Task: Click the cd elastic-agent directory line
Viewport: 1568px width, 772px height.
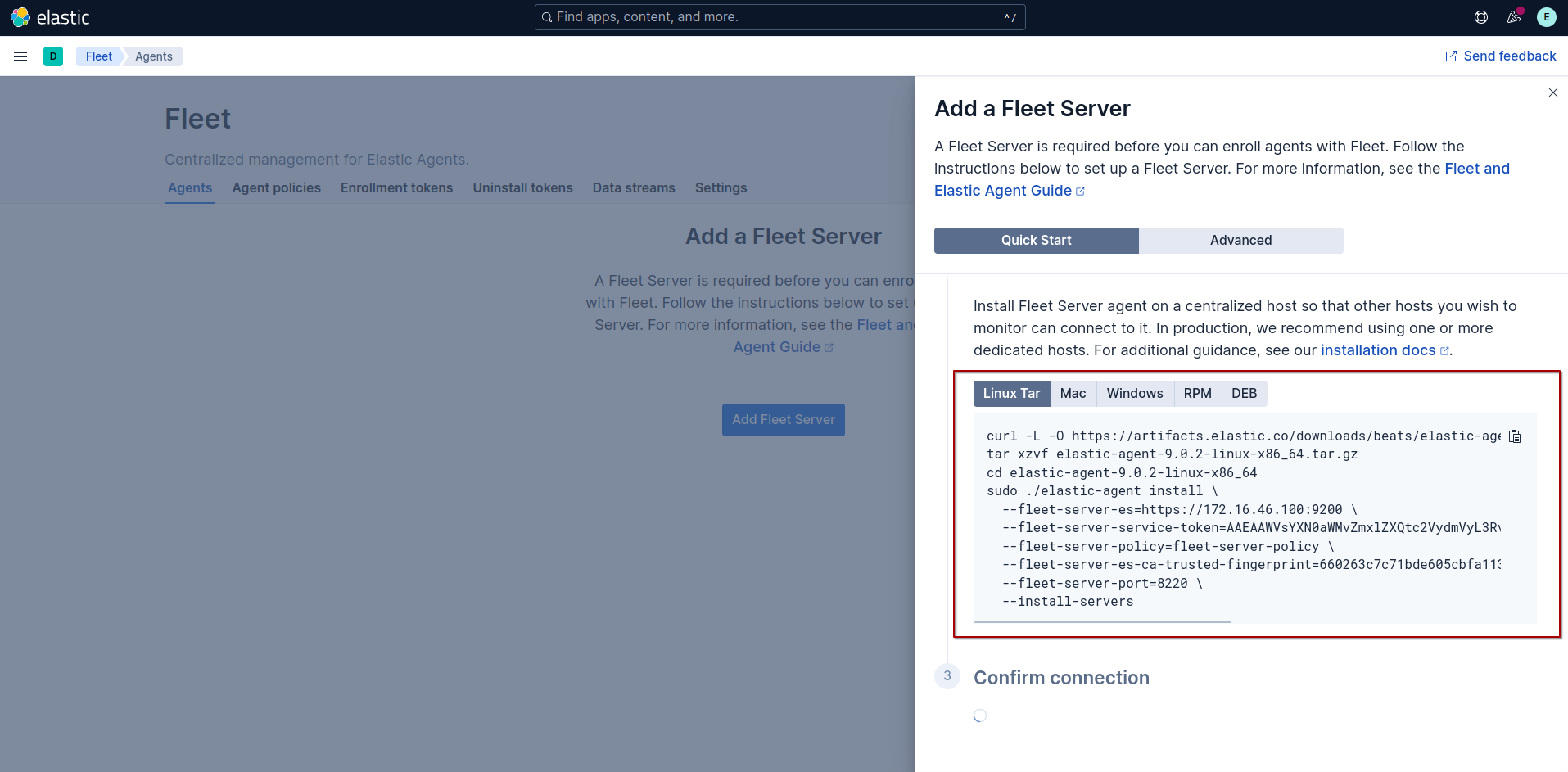Action: point(1122,473)
